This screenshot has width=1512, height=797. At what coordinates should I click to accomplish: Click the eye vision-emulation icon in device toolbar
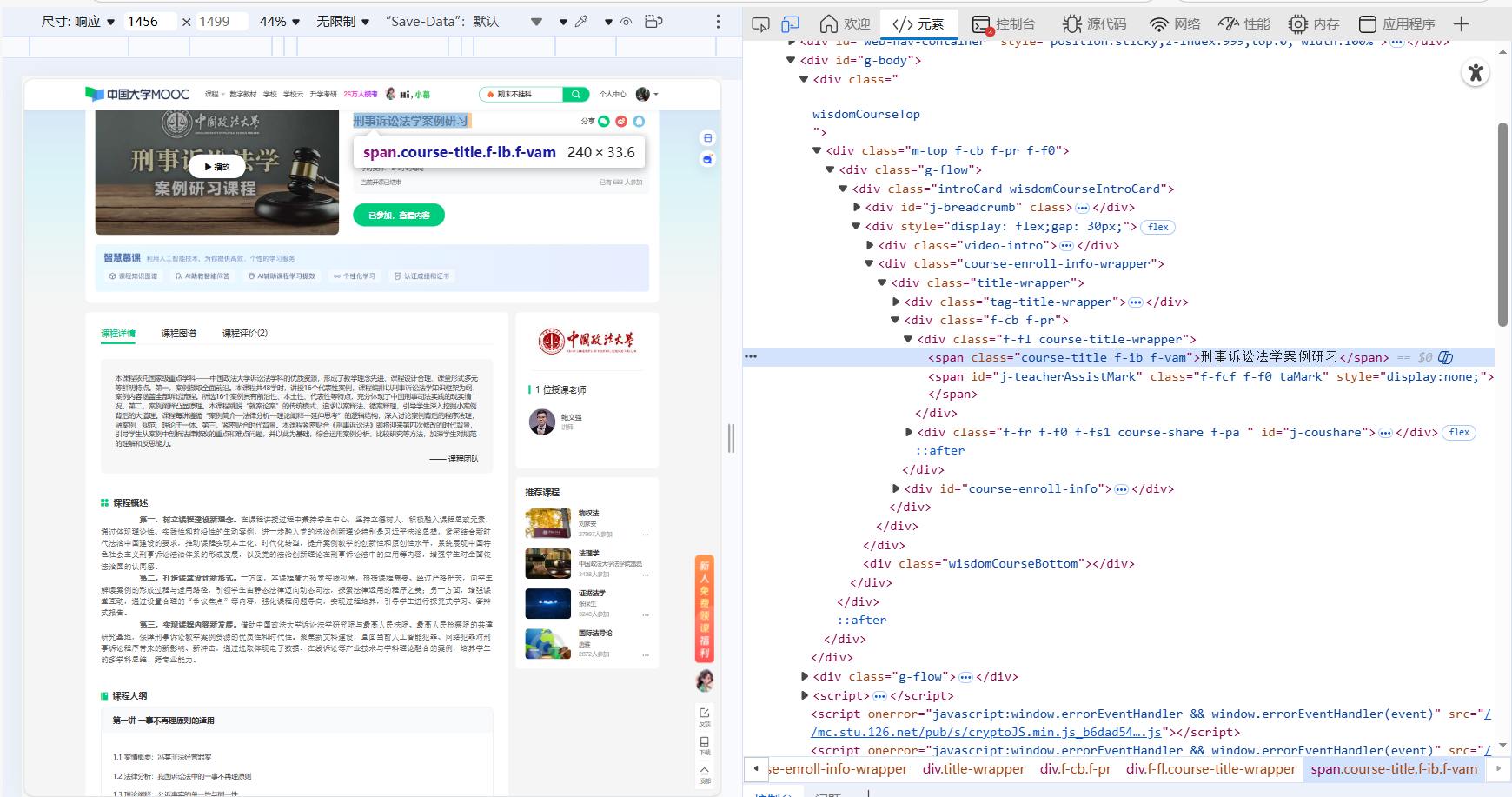click(626, 22)
